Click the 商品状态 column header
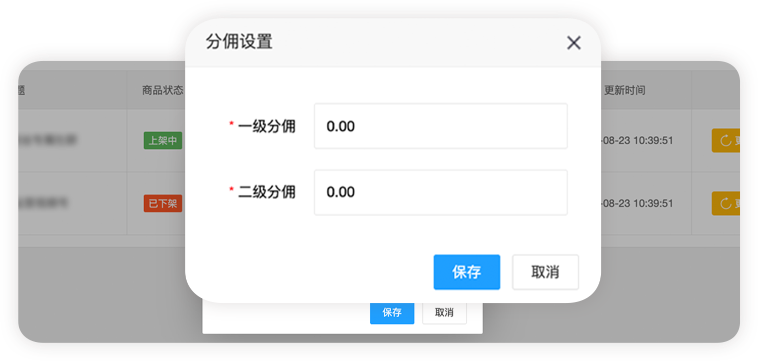Image resolution: width=758 pixels, height=361 pixels. click(x=163, y=90)
